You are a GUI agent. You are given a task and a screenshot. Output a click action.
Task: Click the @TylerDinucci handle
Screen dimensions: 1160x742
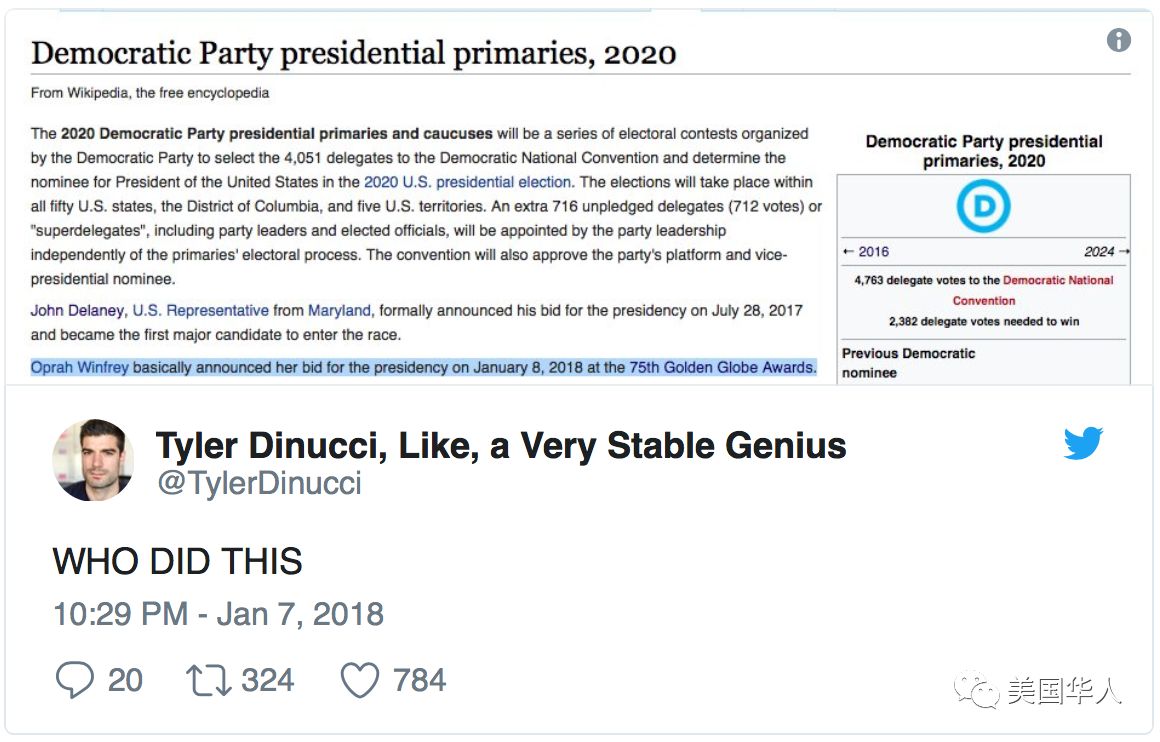258,483
